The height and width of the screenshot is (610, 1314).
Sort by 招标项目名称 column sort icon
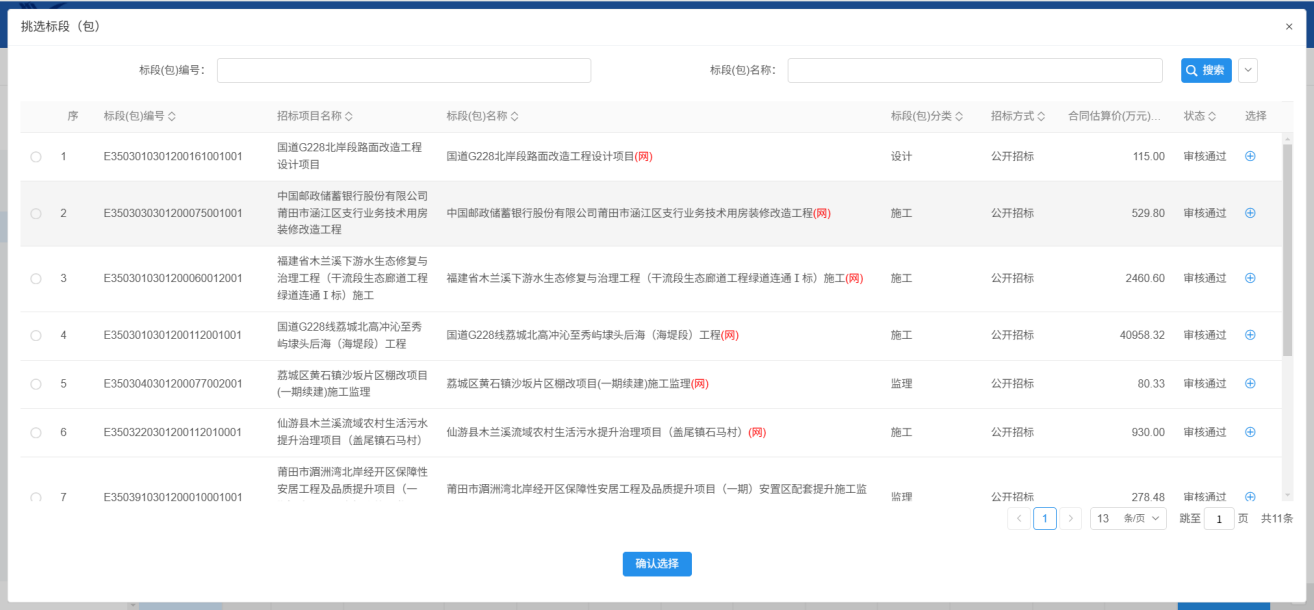[x=349, y=117]
